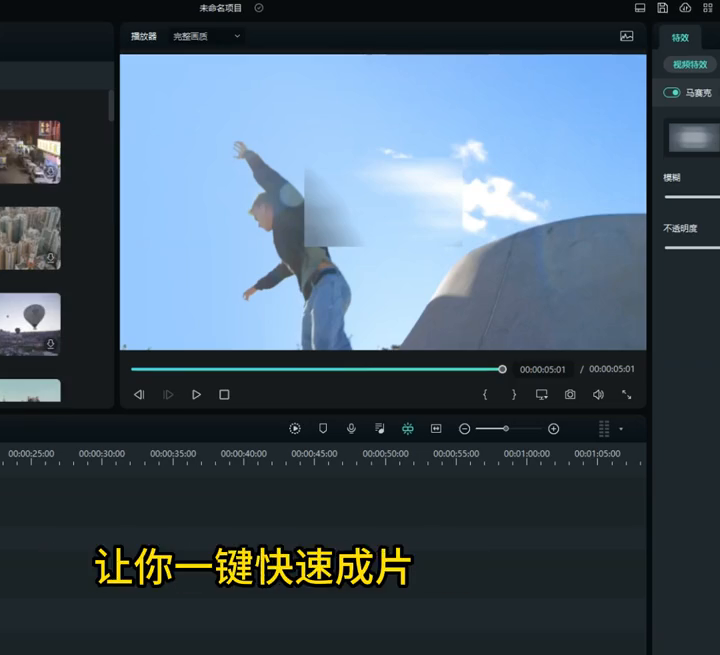Select the 视频特效 sub-tab button
720x655 pixels.
(x=690, y=64)
